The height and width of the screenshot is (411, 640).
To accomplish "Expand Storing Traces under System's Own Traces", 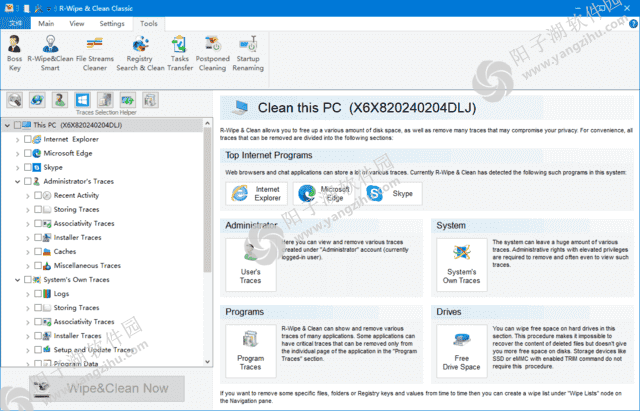I will tap(28, 308).
